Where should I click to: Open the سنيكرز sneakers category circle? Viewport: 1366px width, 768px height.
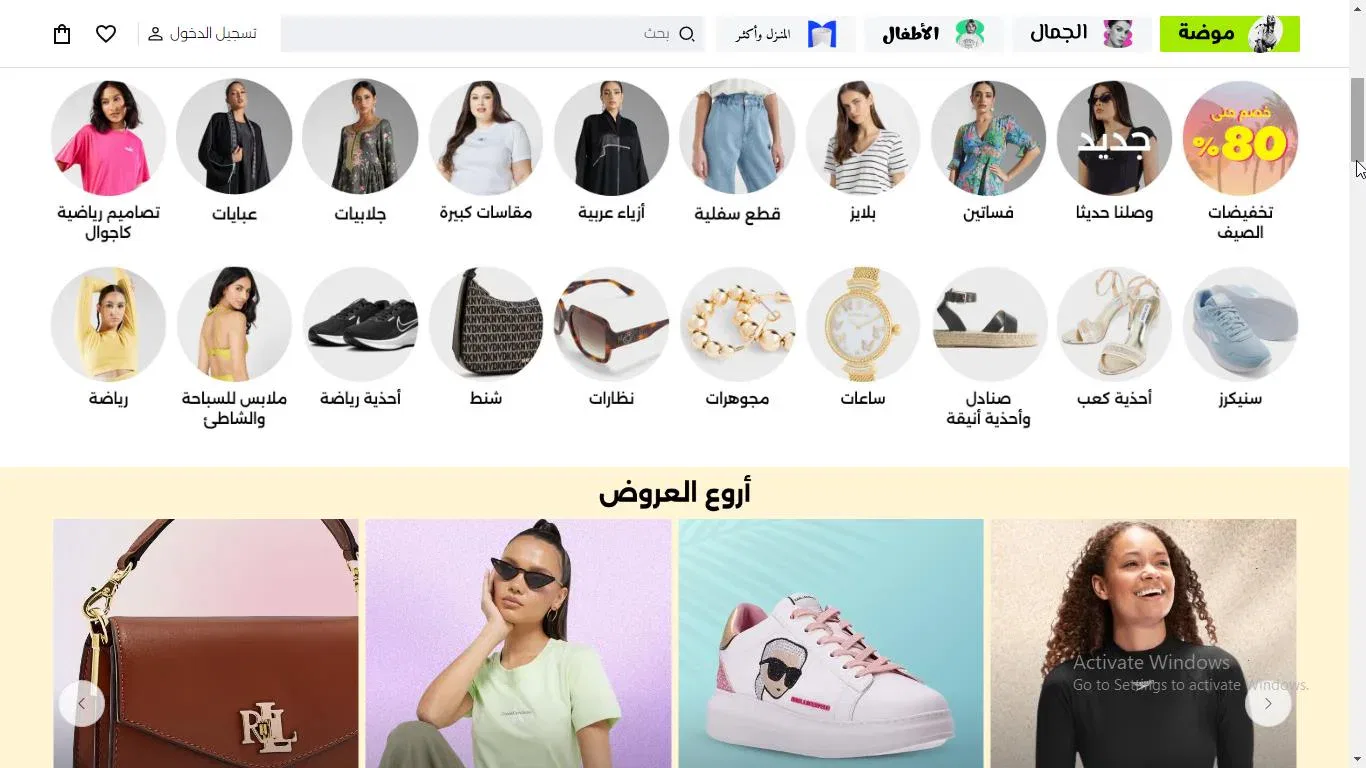click(x=1240, y=324)
